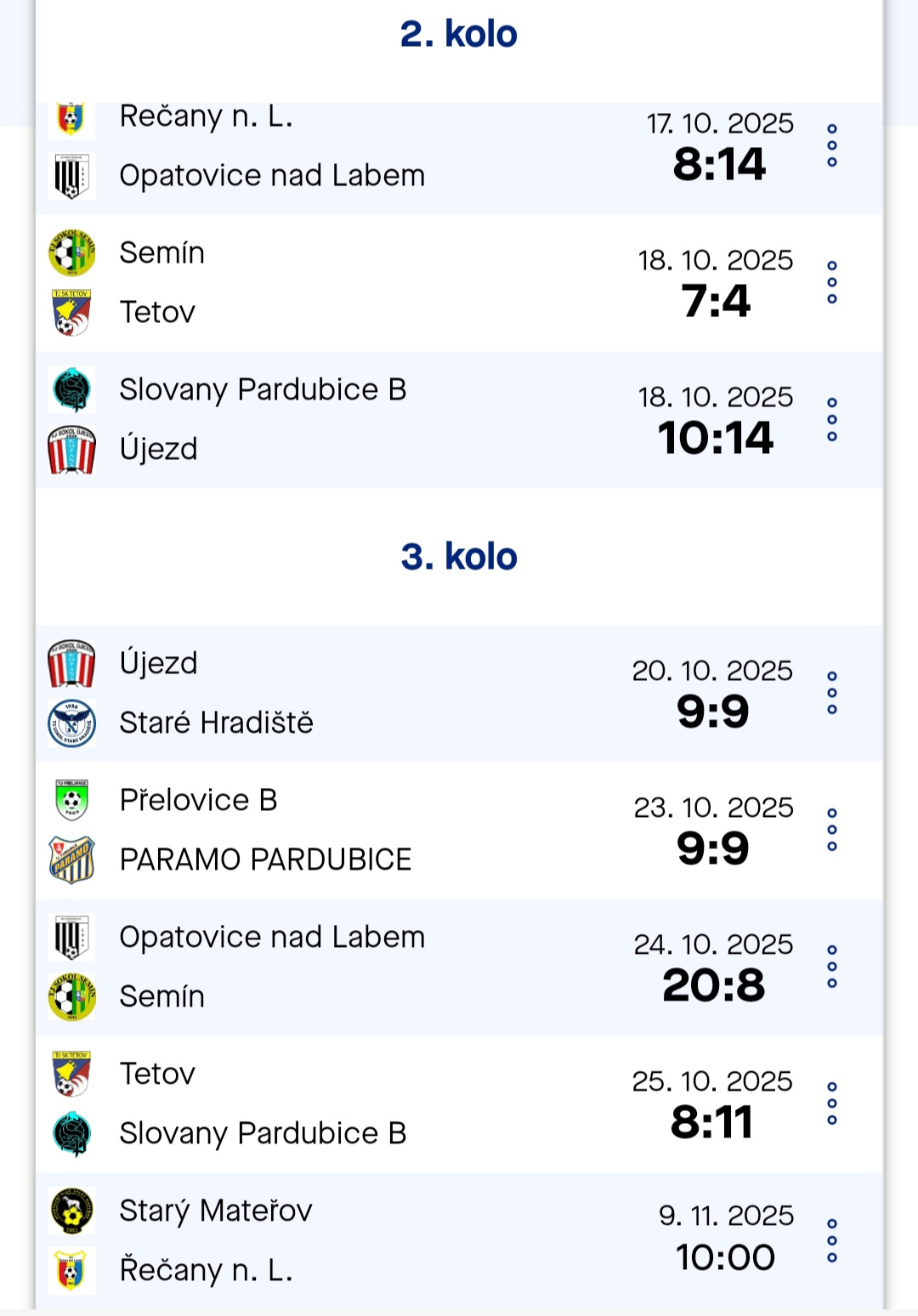
Task: Click Starý Mateřov club emblem
Action: click(x=71, y=1211)
